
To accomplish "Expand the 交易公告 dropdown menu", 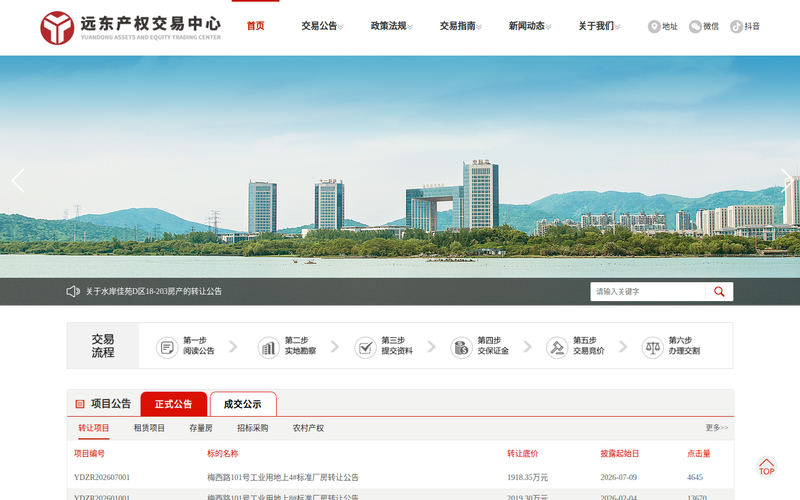I will 322,26.
